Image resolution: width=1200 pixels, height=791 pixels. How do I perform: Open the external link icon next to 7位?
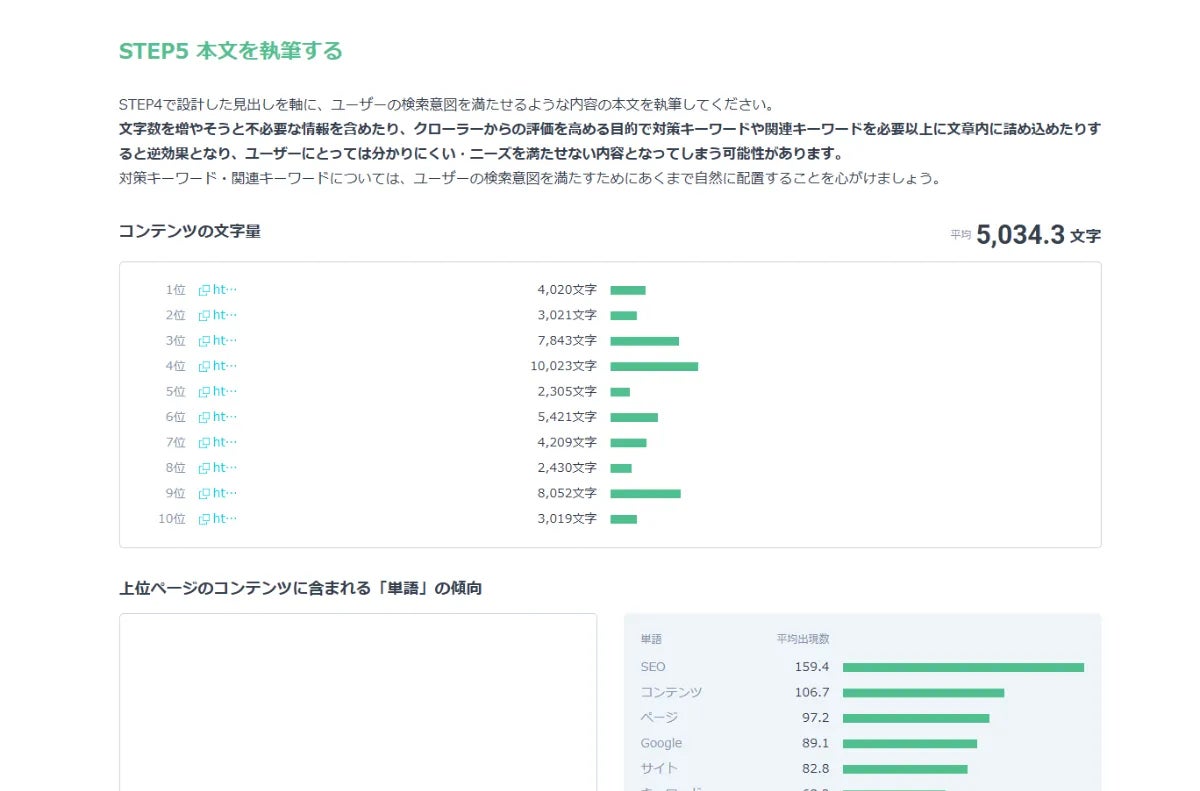pos(204,443)
